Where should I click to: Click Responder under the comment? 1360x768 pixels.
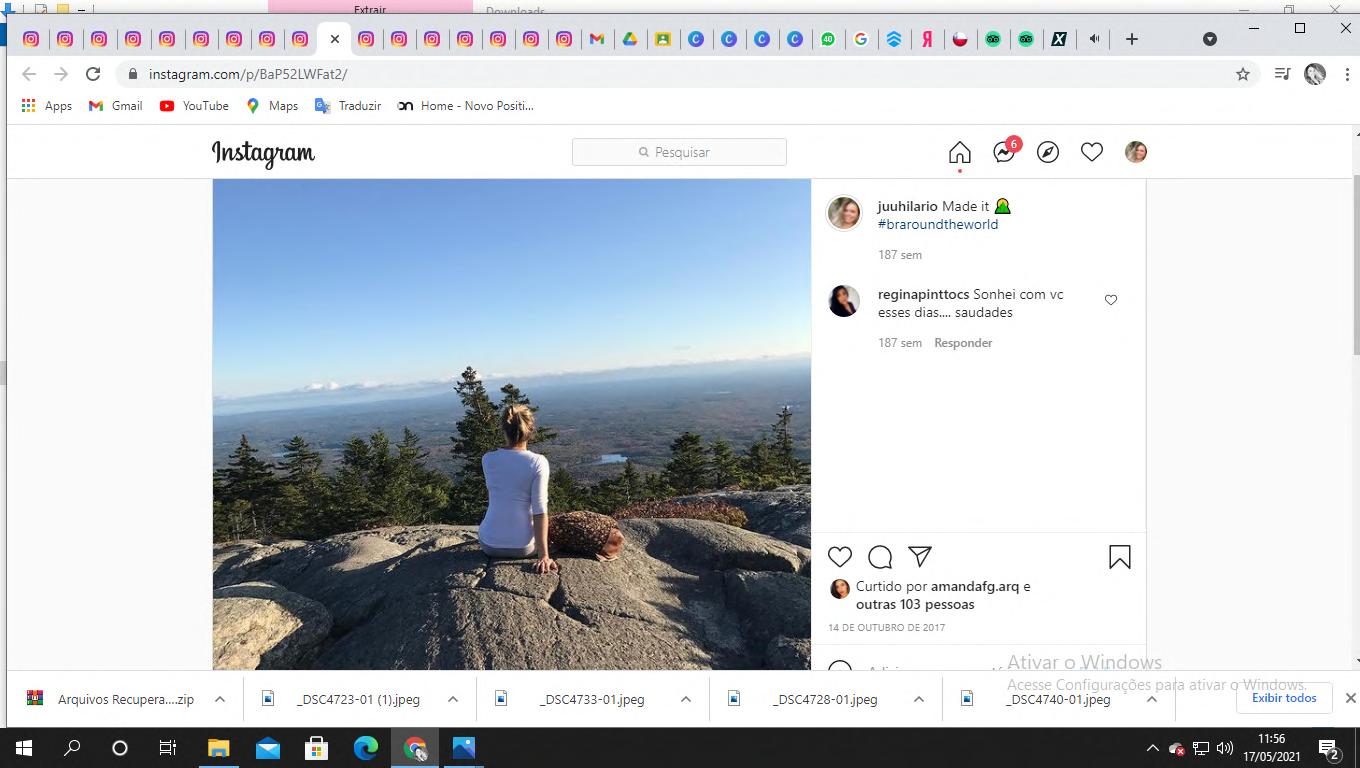[x=963, y=343]
